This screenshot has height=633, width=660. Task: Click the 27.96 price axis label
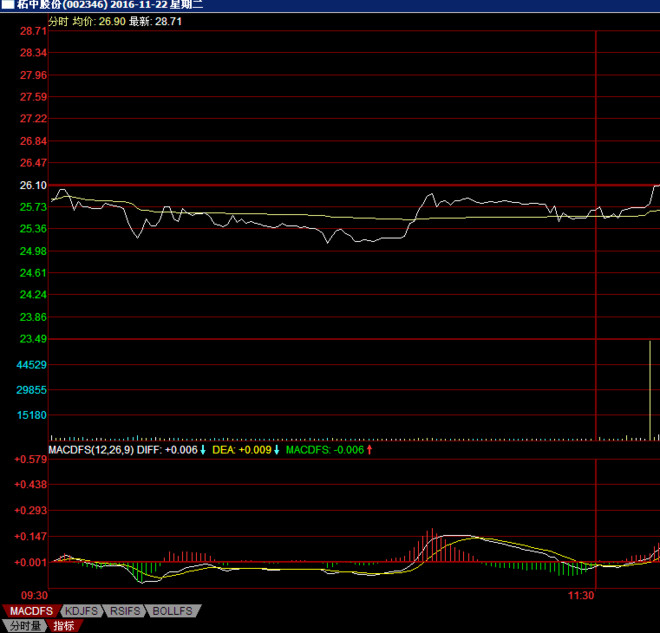[33, 75]
